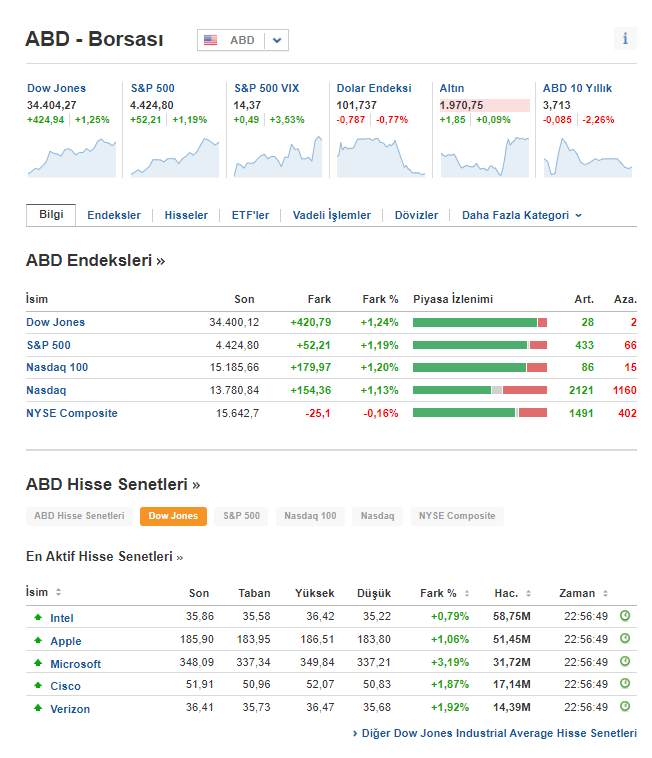Screen dimensions: 652x758
Task: Sort table by Fark % column
Action: point(444,593)
